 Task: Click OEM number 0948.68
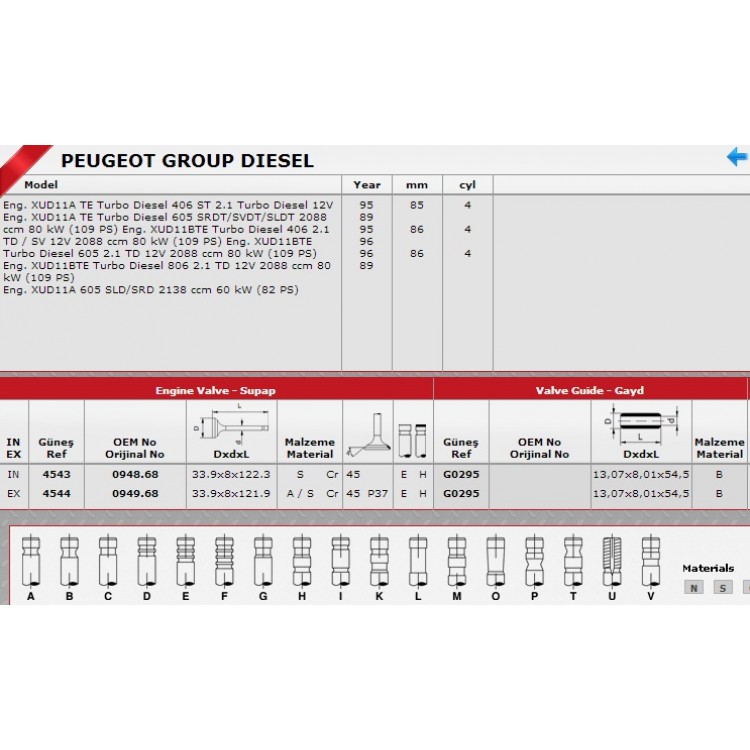click(135, 474)
